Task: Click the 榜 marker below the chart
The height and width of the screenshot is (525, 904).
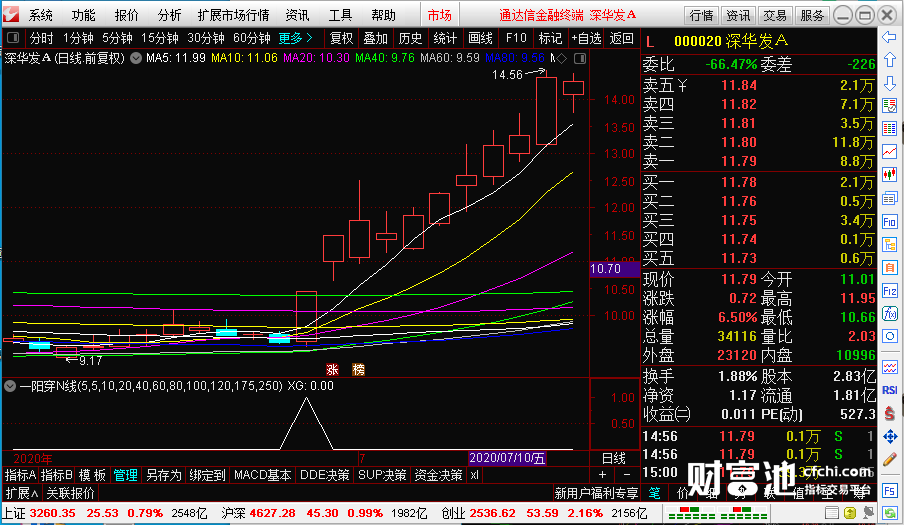Action: click(358, 370)
